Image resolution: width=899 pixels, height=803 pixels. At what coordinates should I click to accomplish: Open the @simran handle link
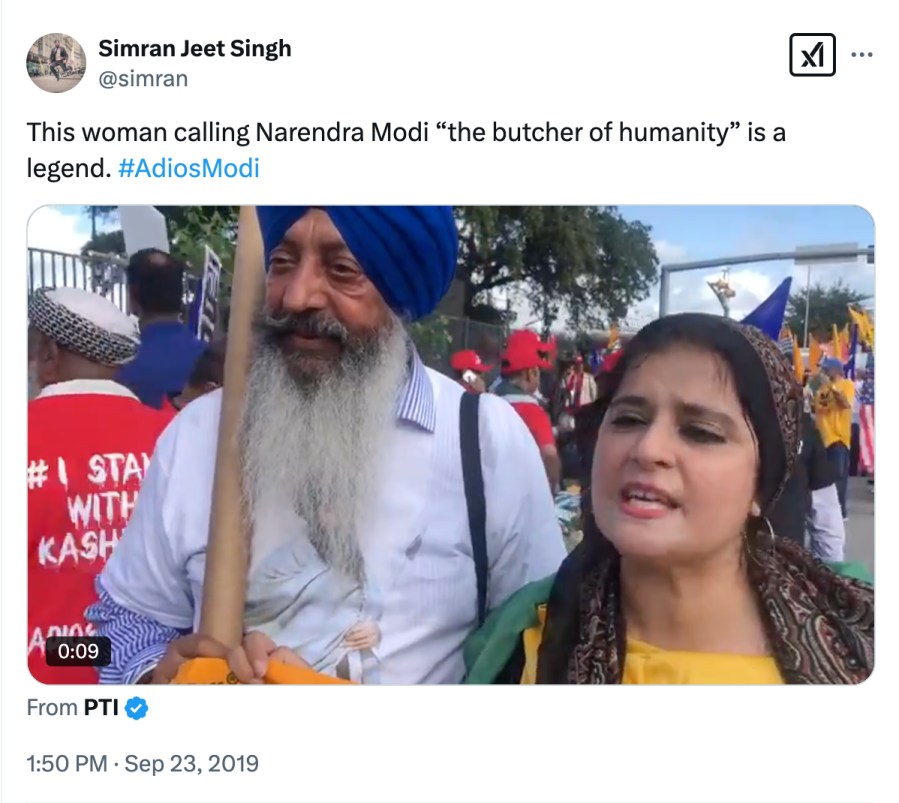[143, 79]
